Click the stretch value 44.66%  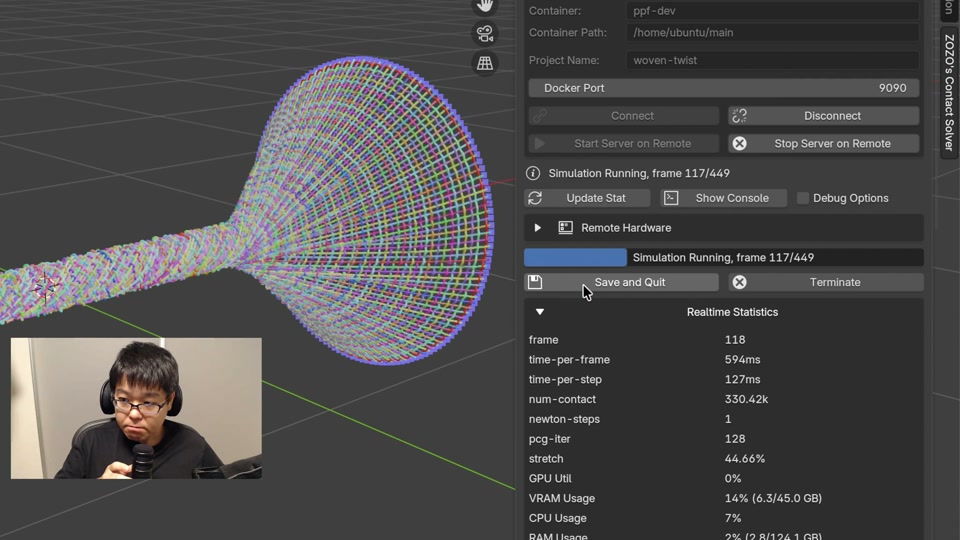[744, 459]
